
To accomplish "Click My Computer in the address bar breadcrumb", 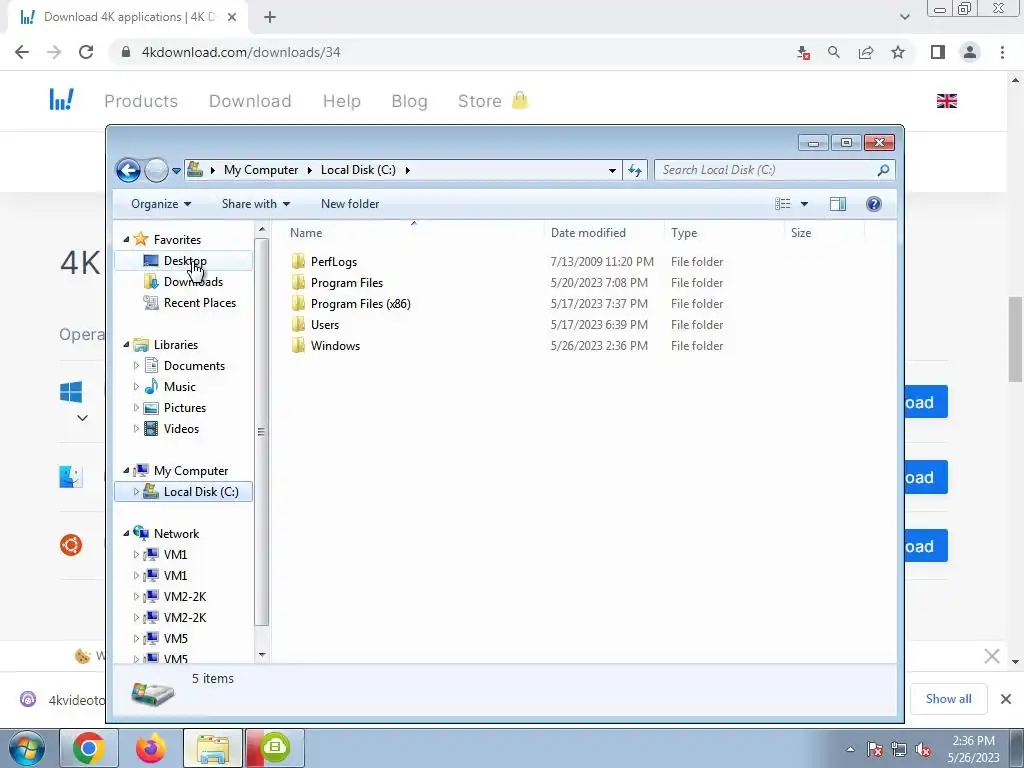I will click(x=261, y=170).
